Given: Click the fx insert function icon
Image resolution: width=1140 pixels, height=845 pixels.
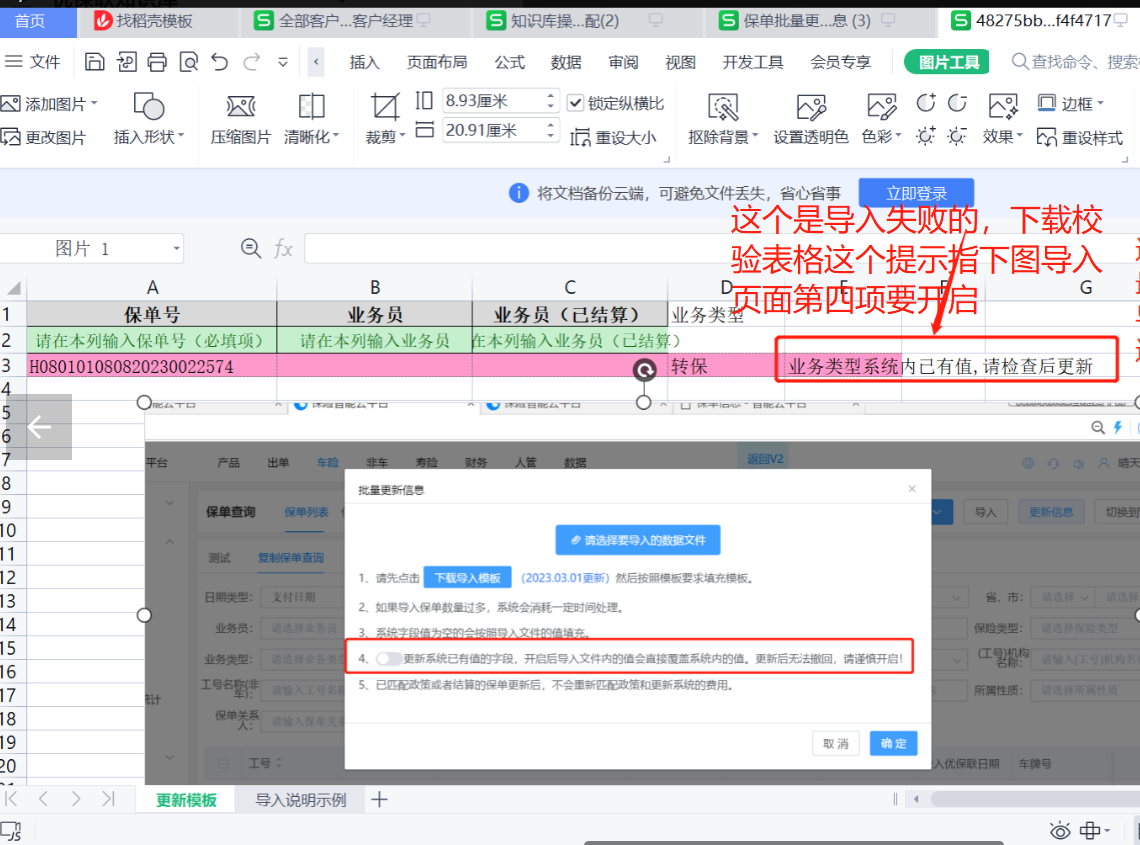Looking at the screenshot, I should point(283,249).
